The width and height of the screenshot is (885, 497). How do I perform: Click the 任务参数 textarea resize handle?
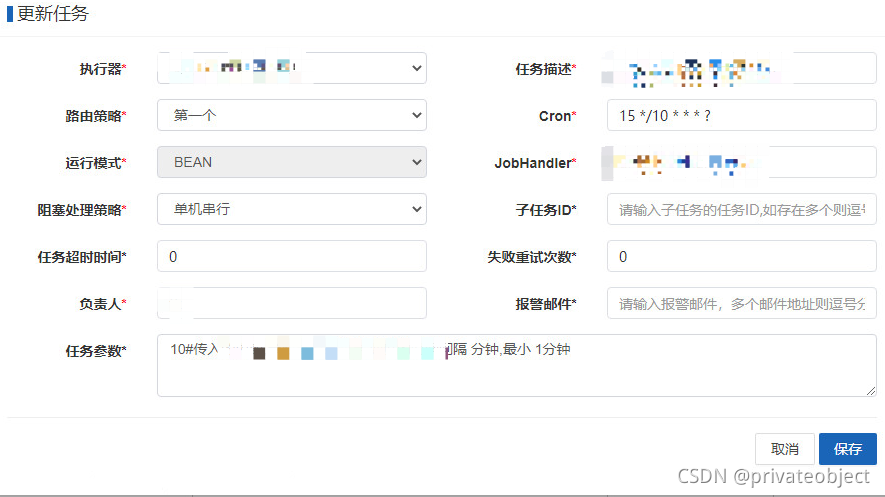point(871,391)
